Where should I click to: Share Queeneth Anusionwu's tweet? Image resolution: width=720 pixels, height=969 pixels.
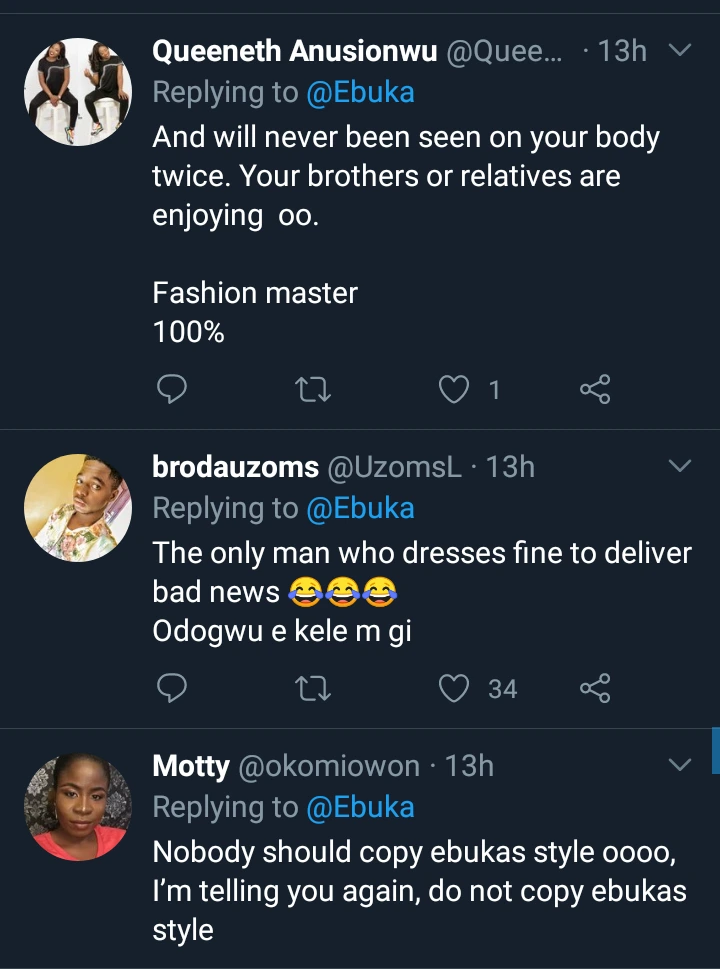click(595, 389)
